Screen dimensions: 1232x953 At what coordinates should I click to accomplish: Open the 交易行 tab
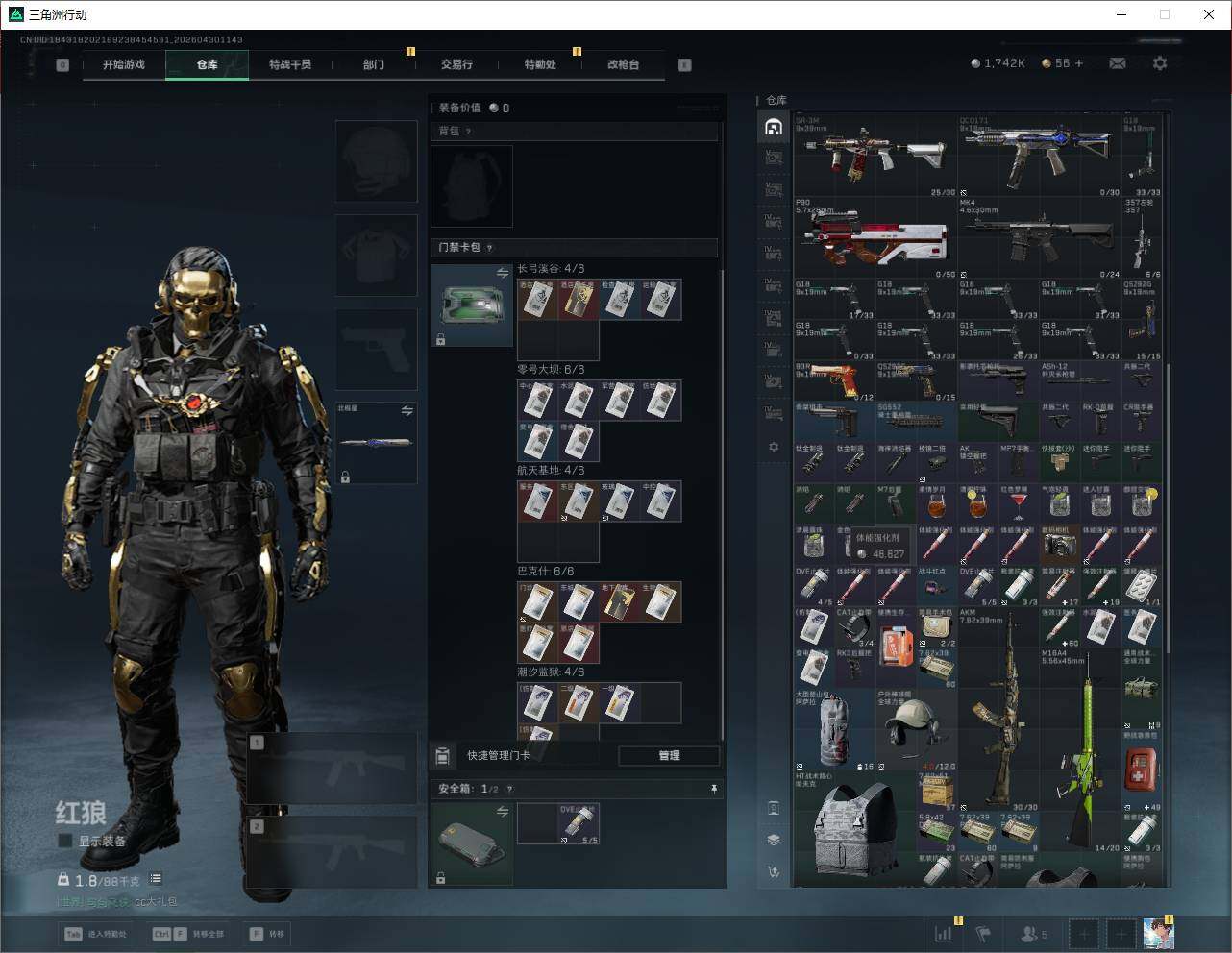point(456,64)
